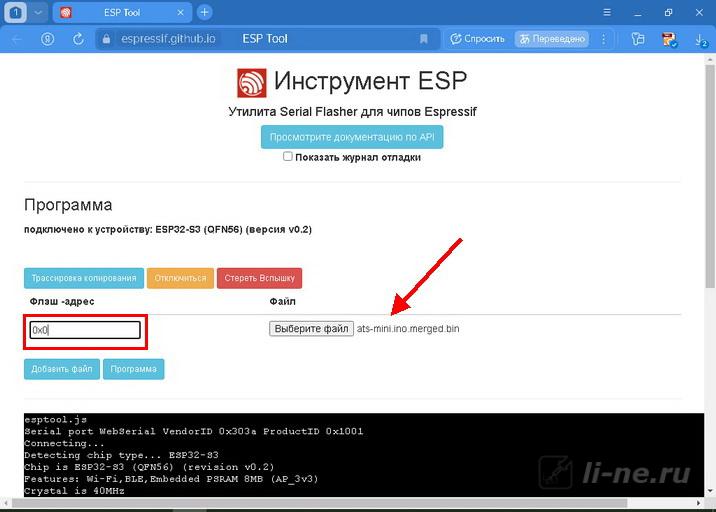
Task: Close the ESP Tool tab
Action: 180,13
